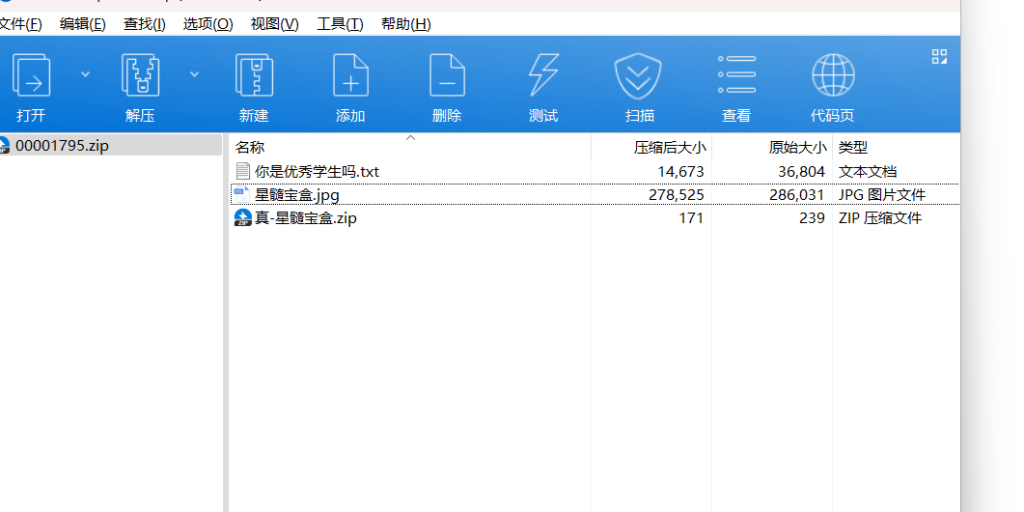Sort by 压缩后大小 column header
1024x512 pixels.
click(669, 147)
